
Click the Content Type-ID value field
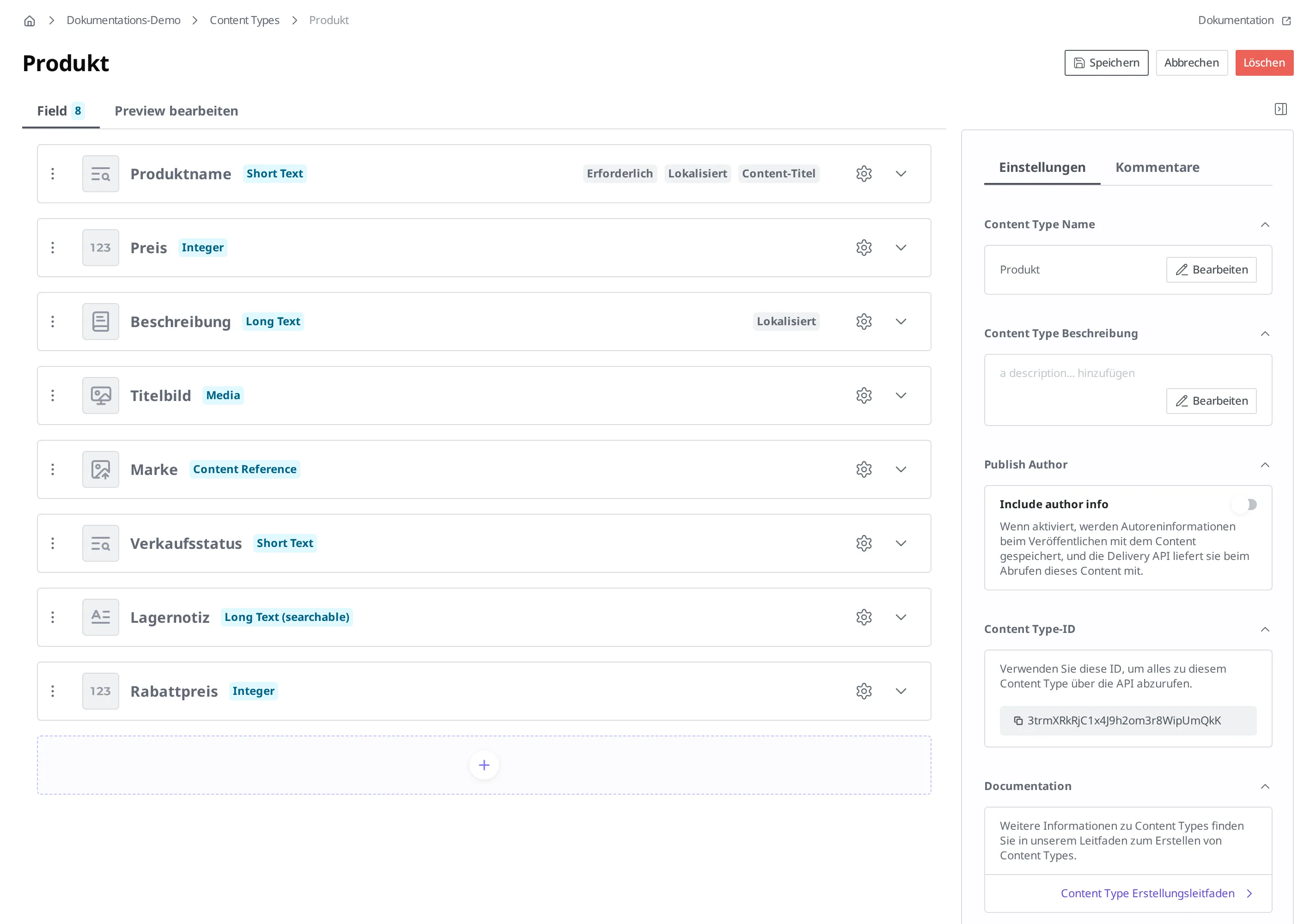tap(1128, 721)
